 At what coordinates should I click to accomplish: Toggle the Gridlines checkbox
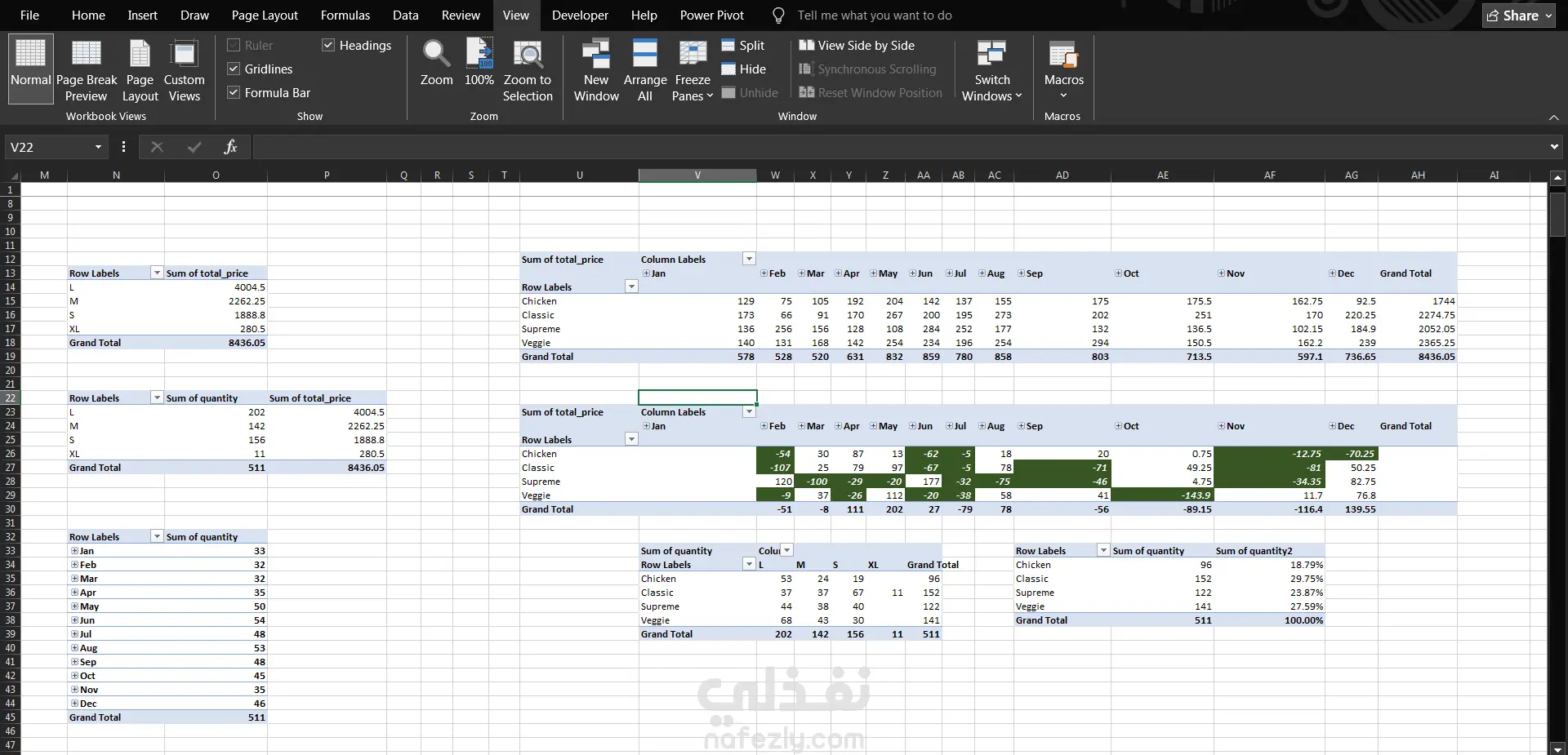(234, 69)
